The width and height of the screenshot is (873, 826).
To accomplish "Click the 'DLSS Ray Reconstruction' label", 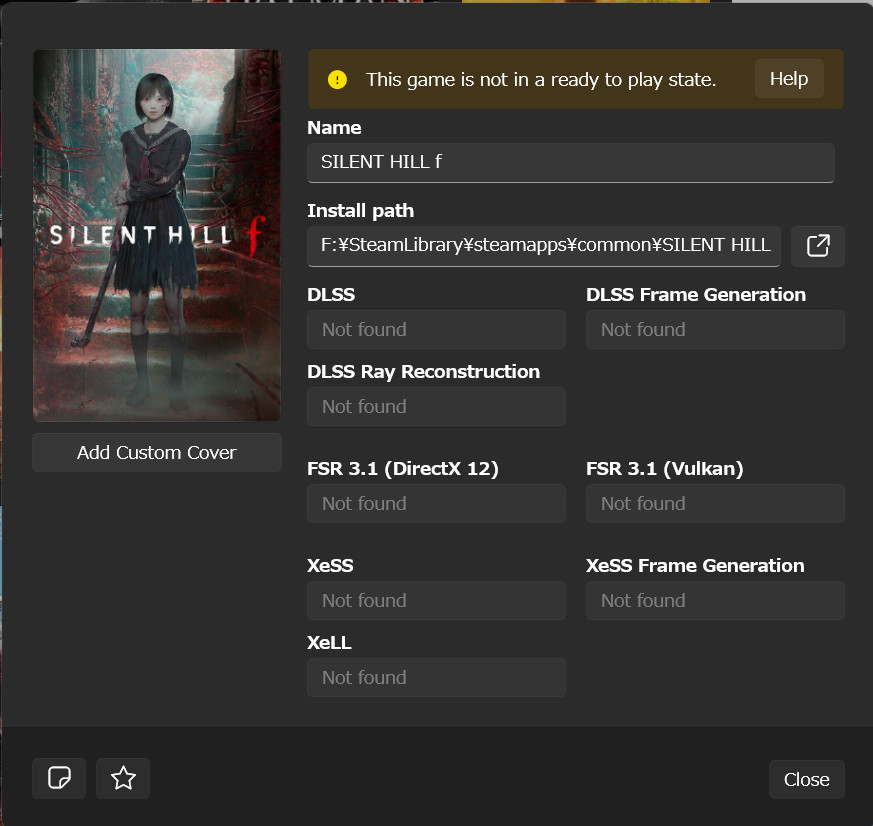I will click(x=423, y=372).
